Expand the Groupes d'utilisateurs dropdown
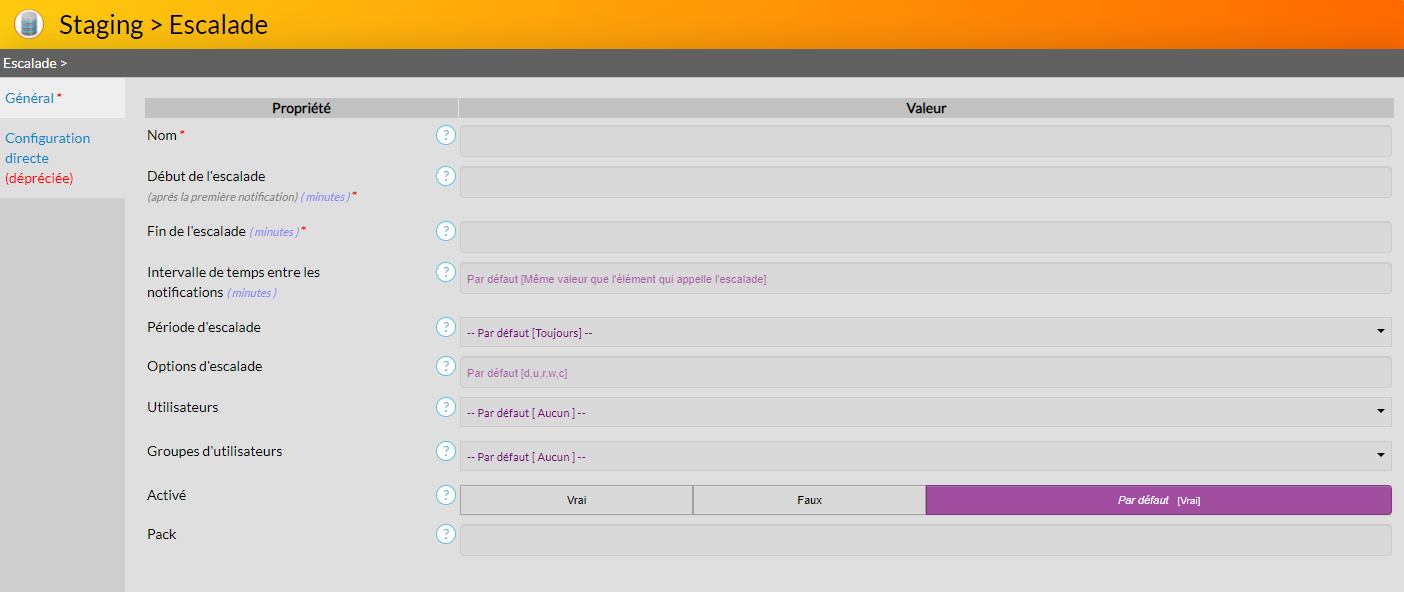Viewport: 1404px width, 592px height. pos(925,456)
